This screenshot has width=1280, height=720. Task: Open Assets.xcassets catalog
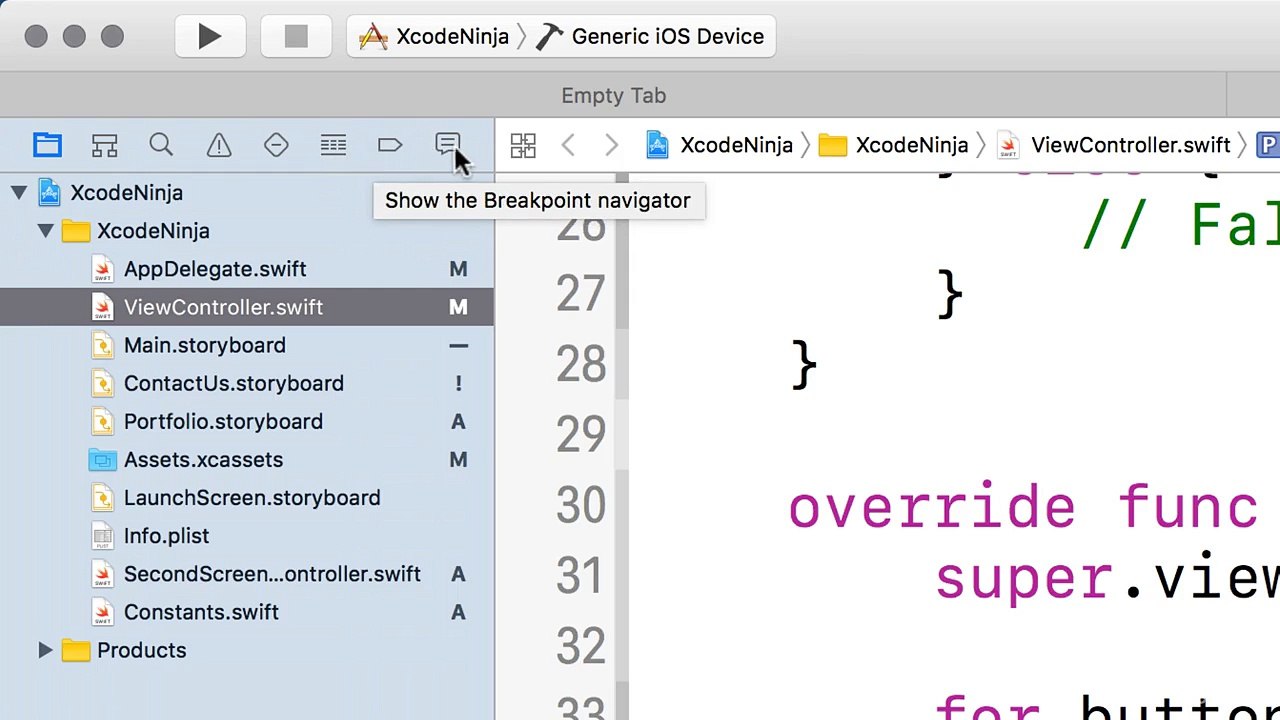point(203,460)
